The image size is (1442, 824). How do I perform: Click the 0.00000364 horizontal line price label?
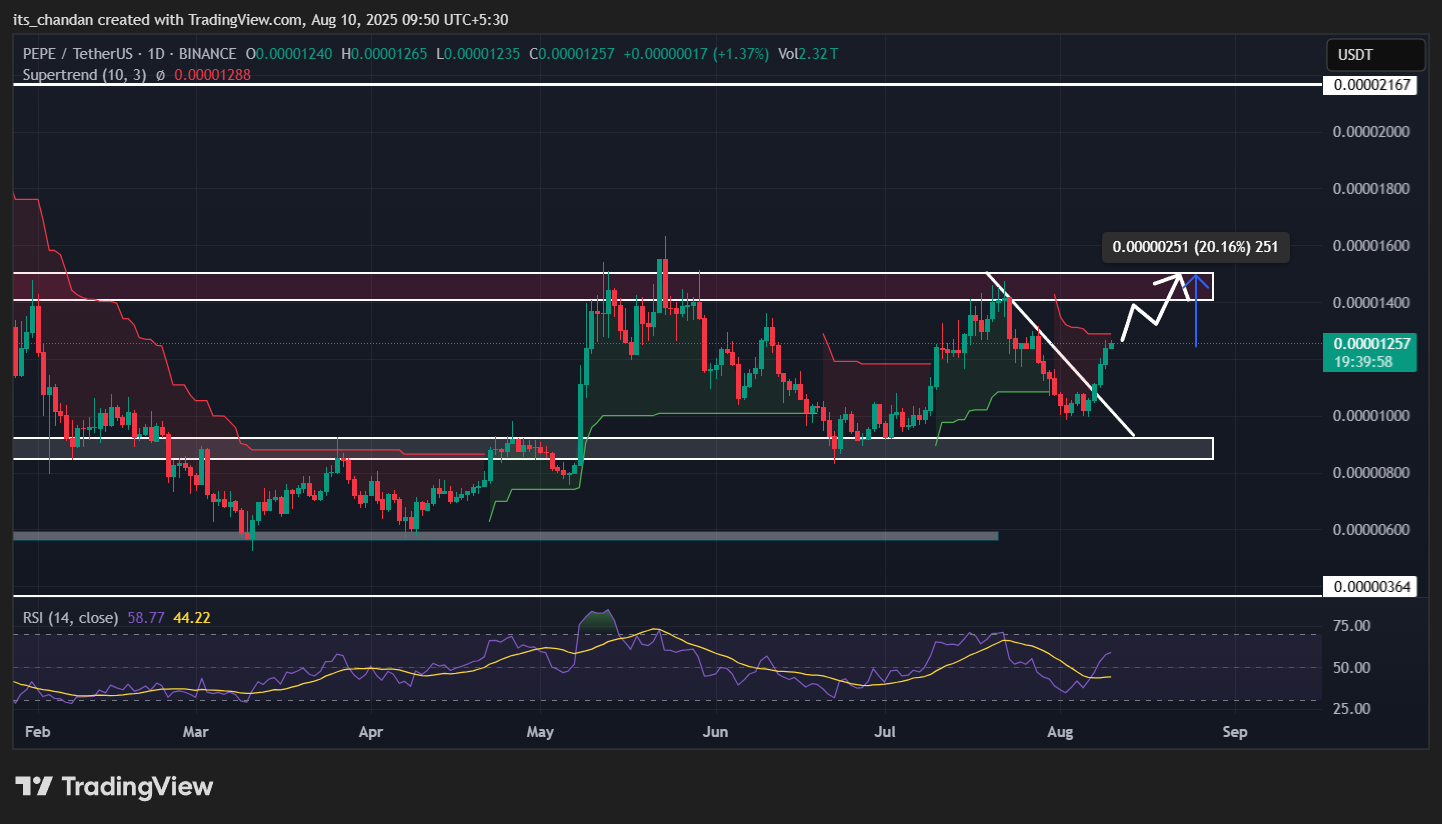[x=1370, y=586]
